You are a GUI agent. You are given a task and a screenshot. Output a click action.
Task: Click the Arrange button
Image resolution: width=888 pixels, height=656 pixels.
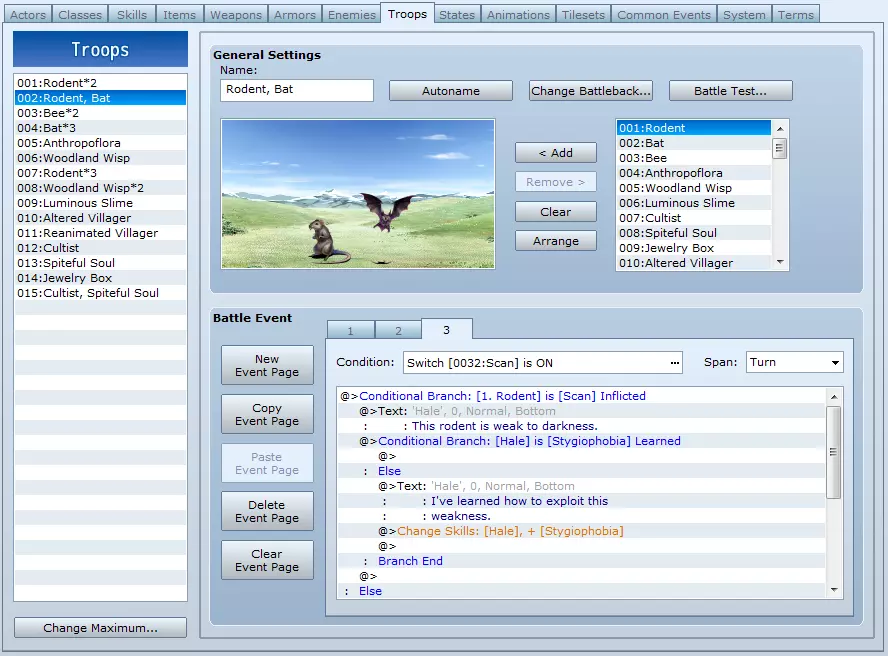pyautogui.click(x=556, y=241)
